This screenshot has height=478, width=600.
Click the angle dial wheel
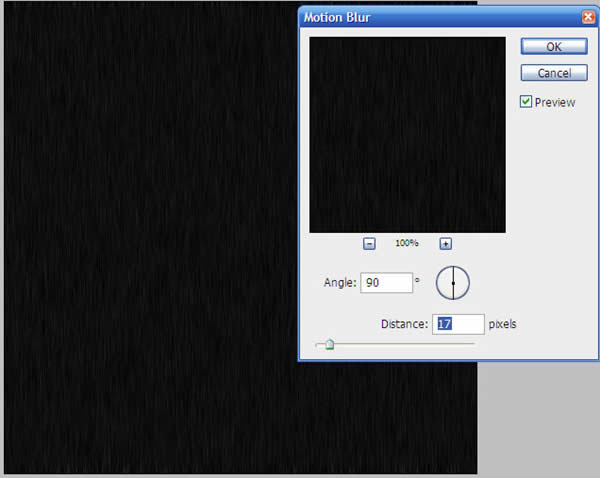(x=453, y=283)
